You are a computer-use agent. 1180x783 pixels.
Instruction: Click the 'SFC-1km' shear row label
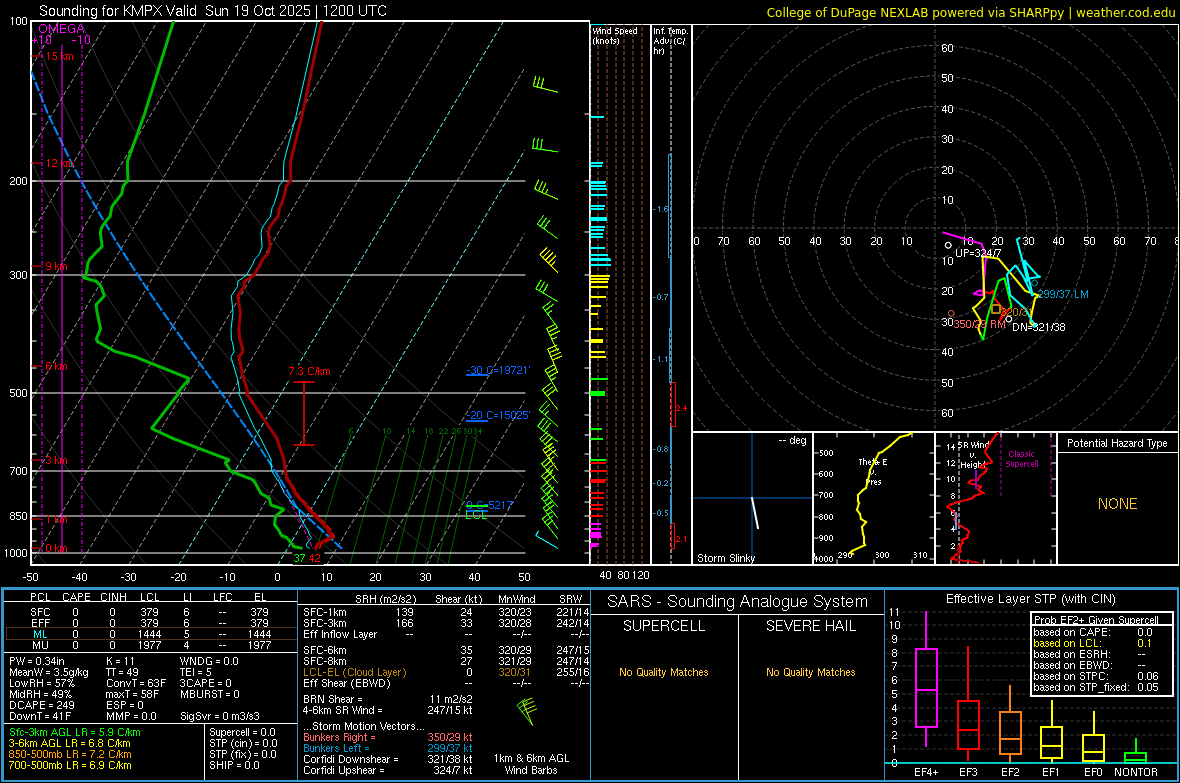point(325,612)
